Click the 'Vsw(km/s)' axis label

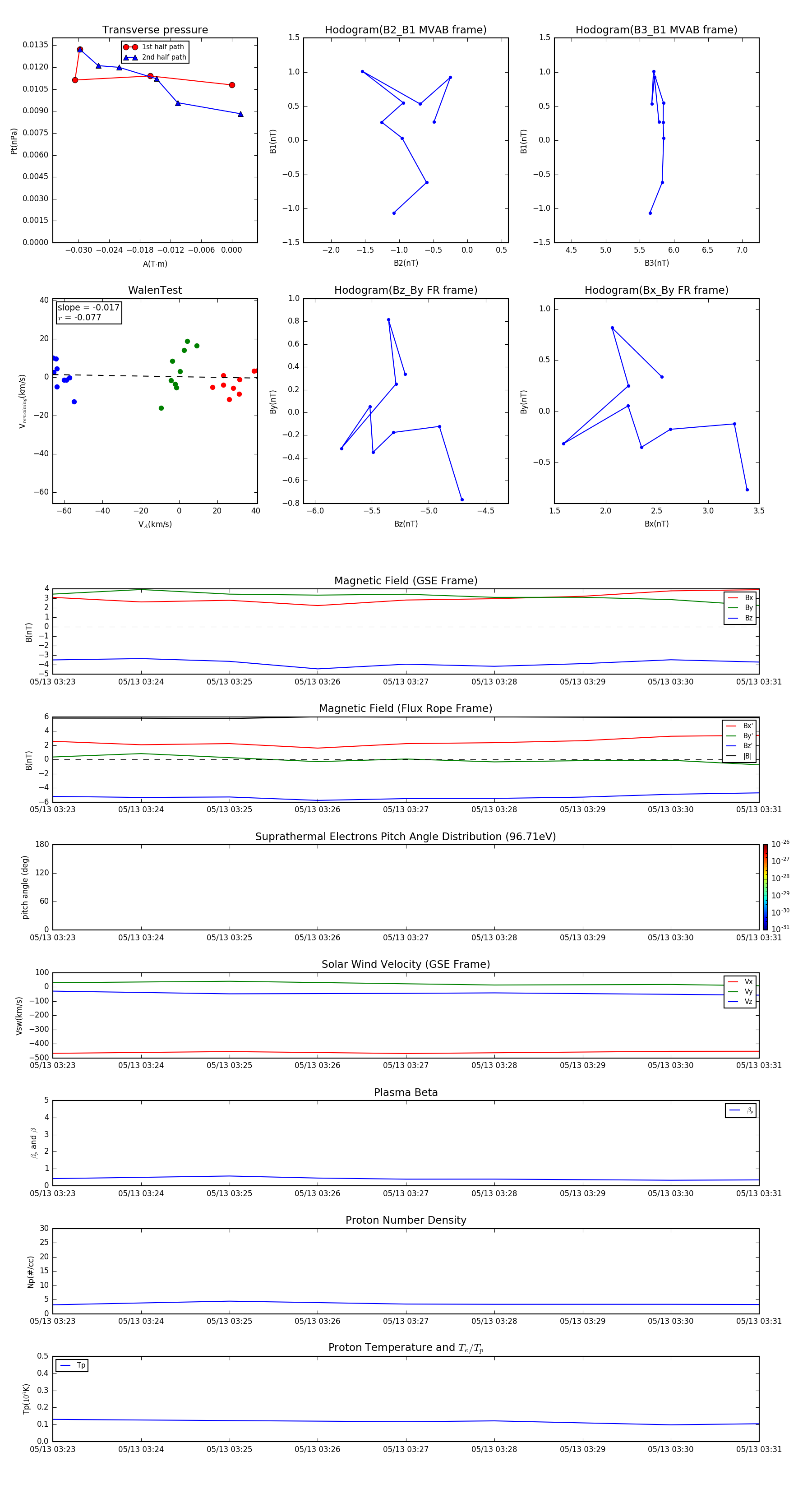pyautogui.click(x=19, y=1016)
